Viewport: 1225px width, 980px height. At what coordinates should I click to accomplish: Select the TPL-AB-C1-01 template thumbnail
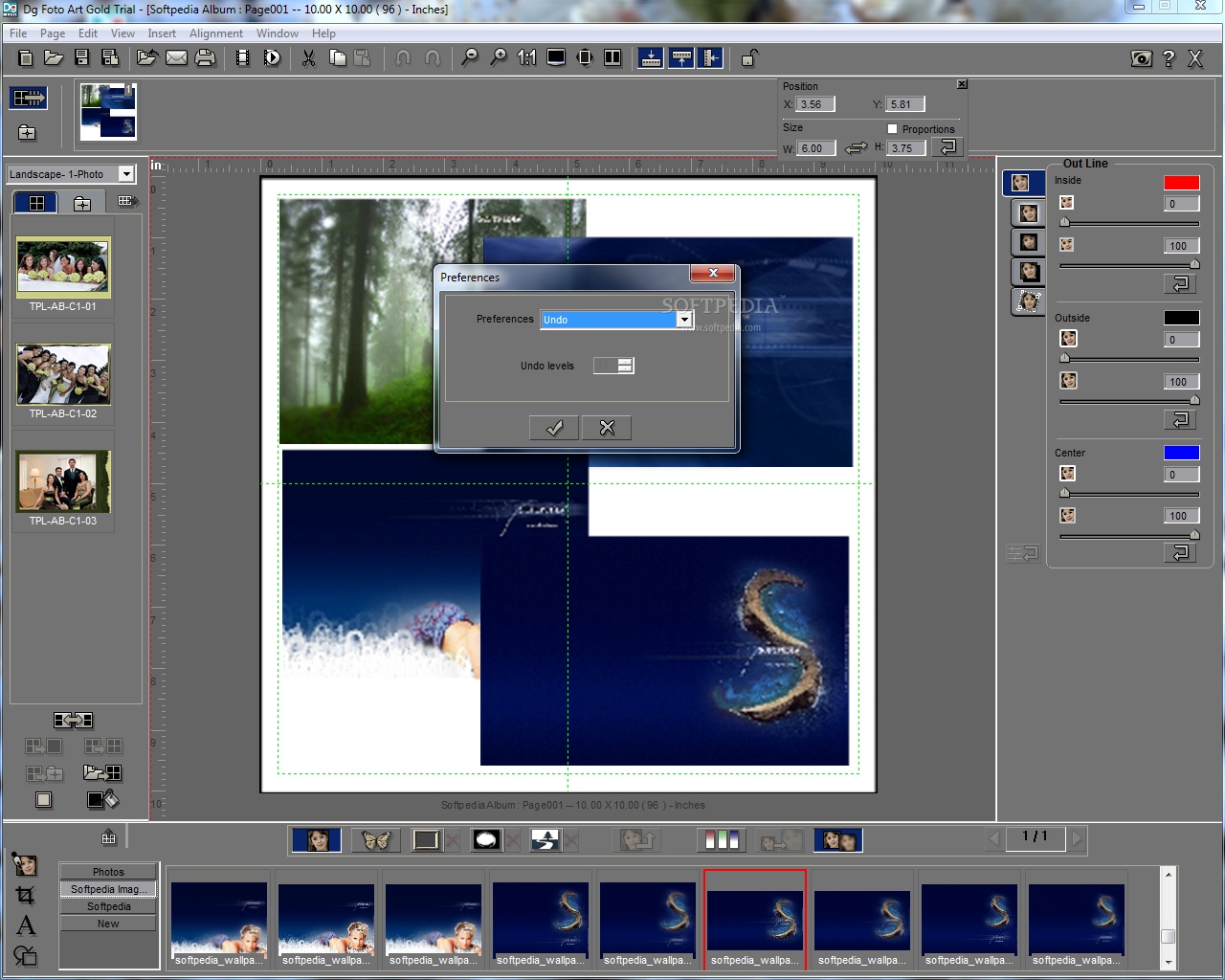(x=63, y=267)
